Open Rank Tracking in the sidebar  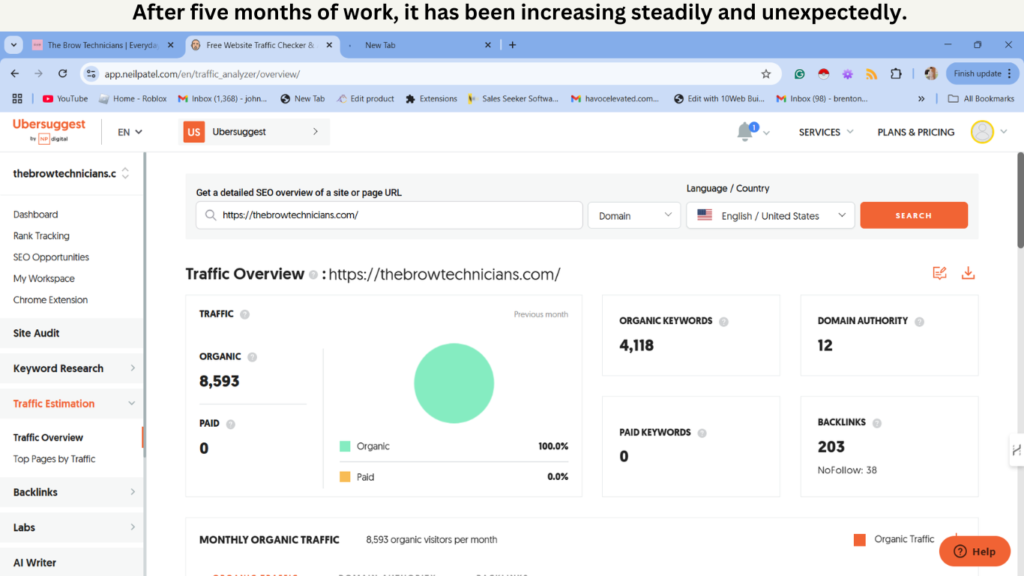click(41, 236)
